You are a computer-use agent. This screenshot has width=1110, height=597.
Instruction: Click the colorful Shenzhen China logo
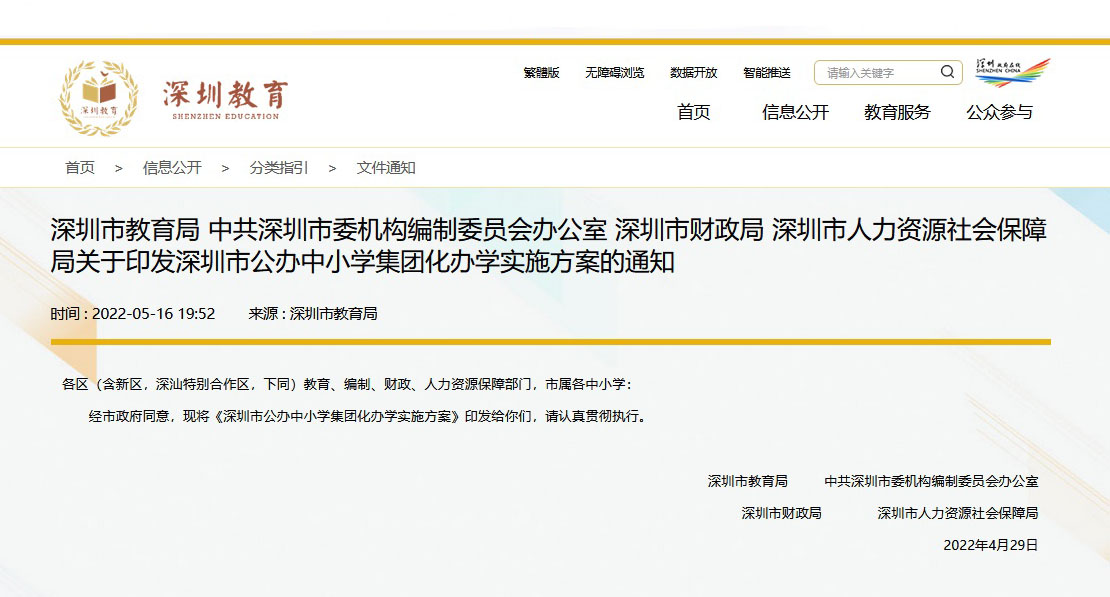click(1012, 73)
